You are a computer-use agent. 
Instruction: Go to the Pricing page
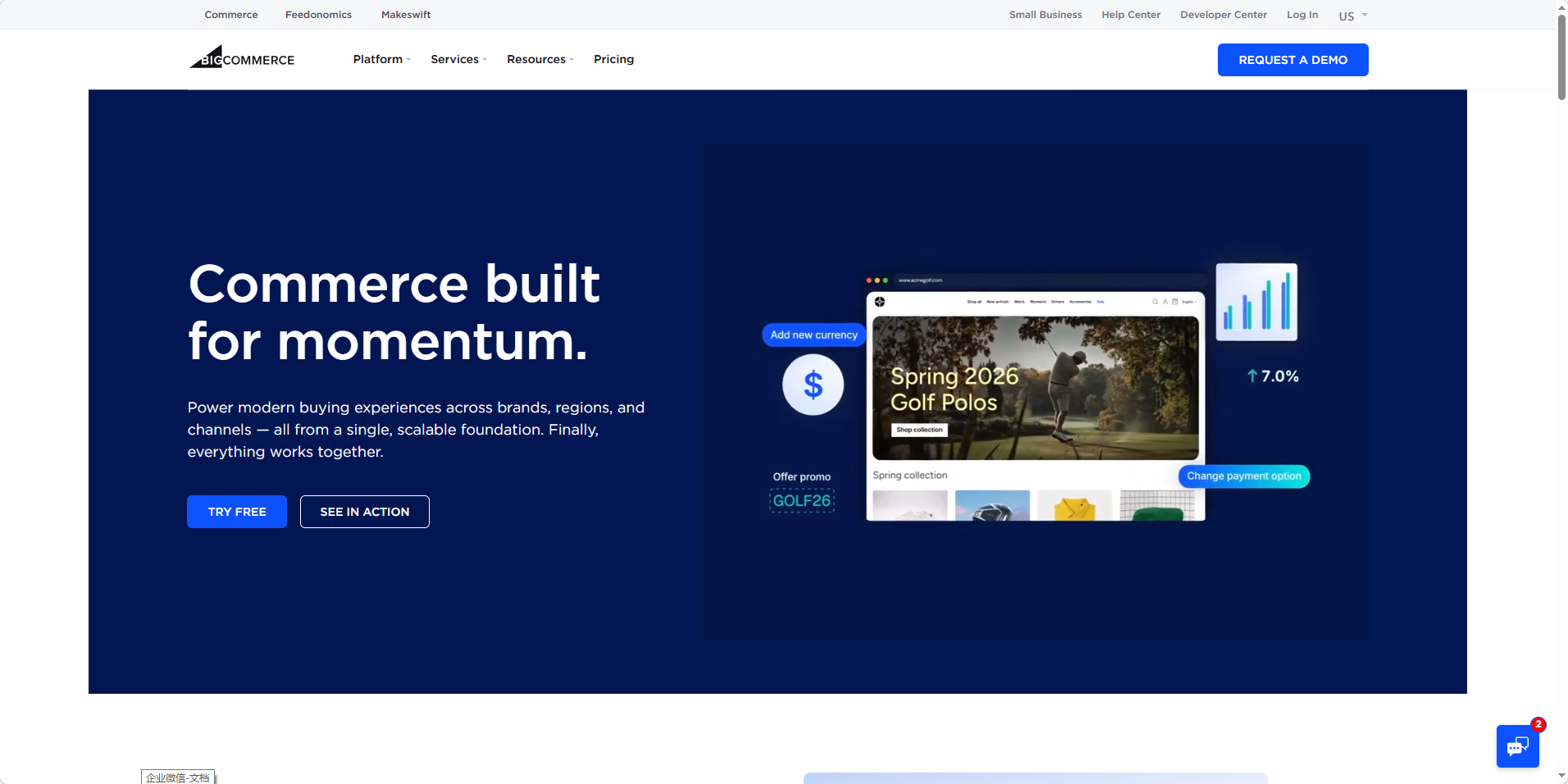click(x=613, y=59)
